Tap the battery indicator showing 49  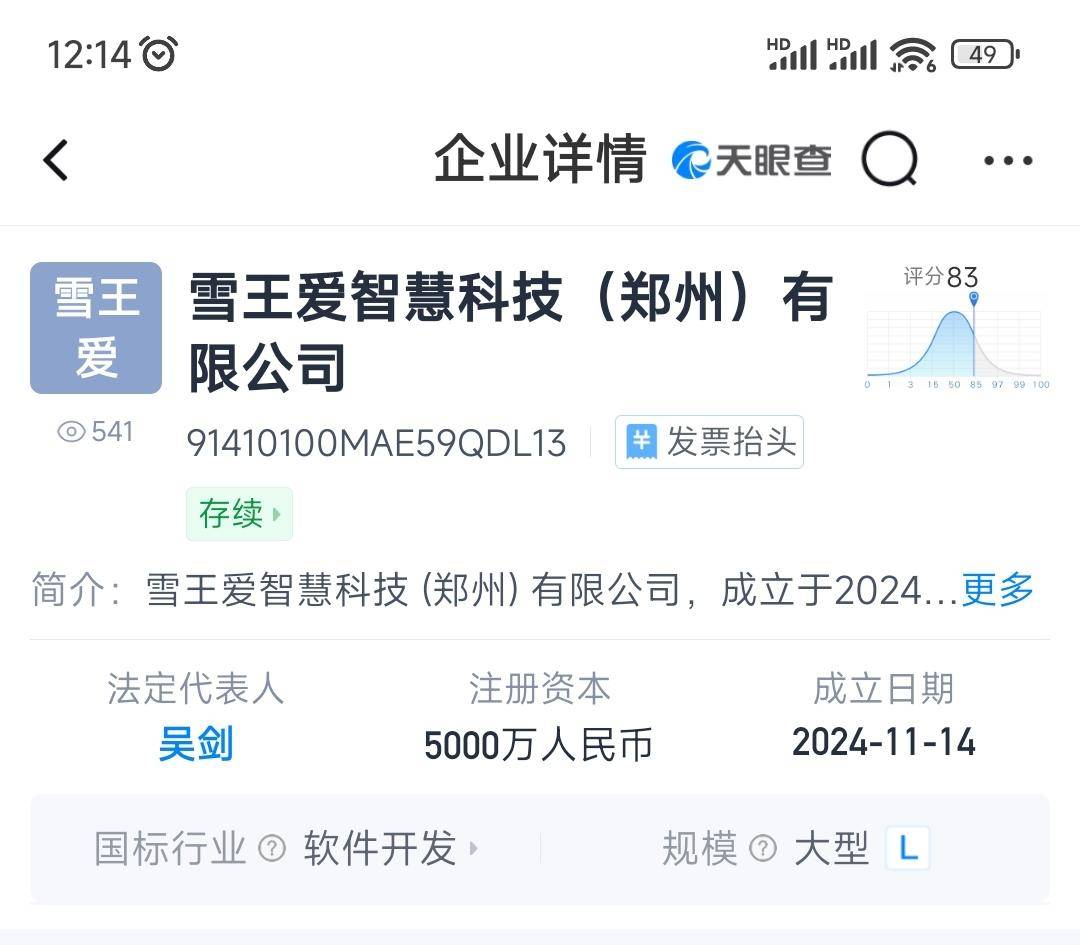point(985,54)
